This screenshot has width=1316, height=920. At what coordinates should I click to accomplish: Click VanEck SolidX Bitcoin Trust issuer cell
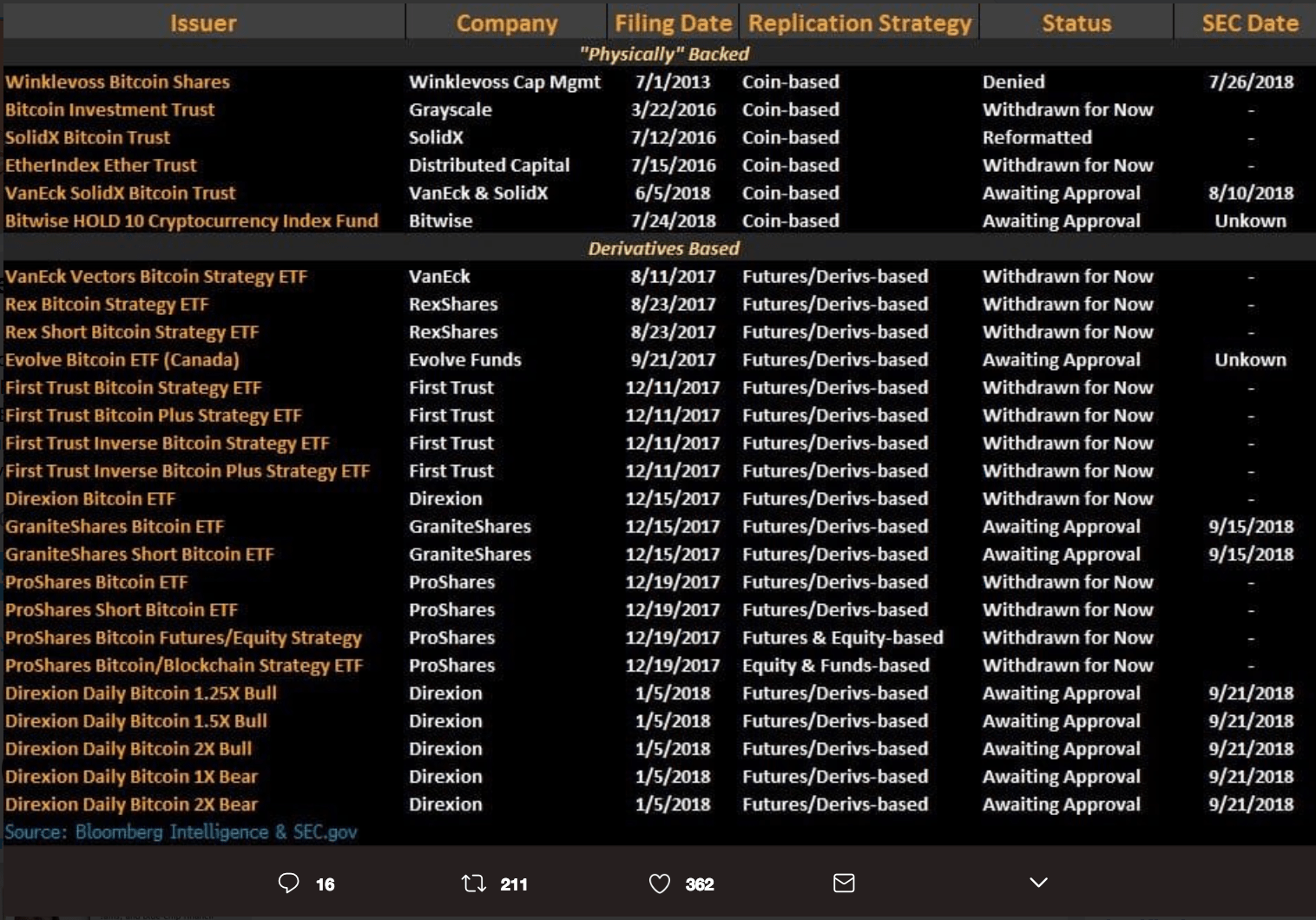click(x=121, y=193)
